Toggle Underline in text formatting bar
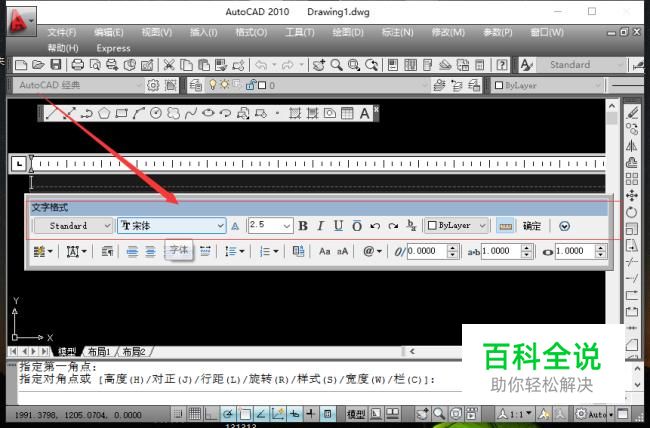The image size is (650, 428). tap(339, 226)
